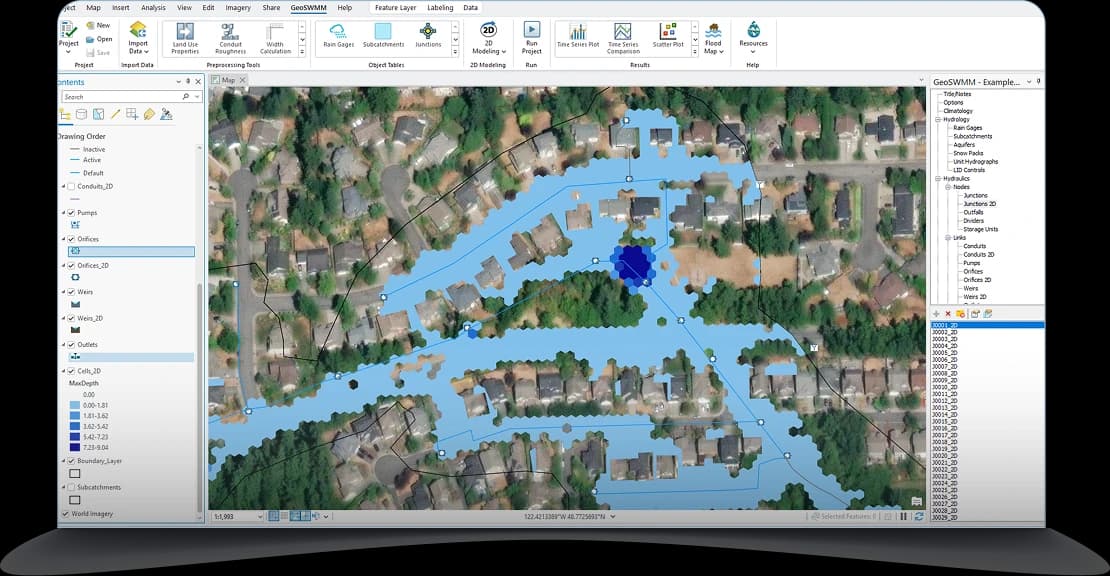Click the Orifices_2D layer symbol
Screen dimensions: 1110x576
pos(75,277)
